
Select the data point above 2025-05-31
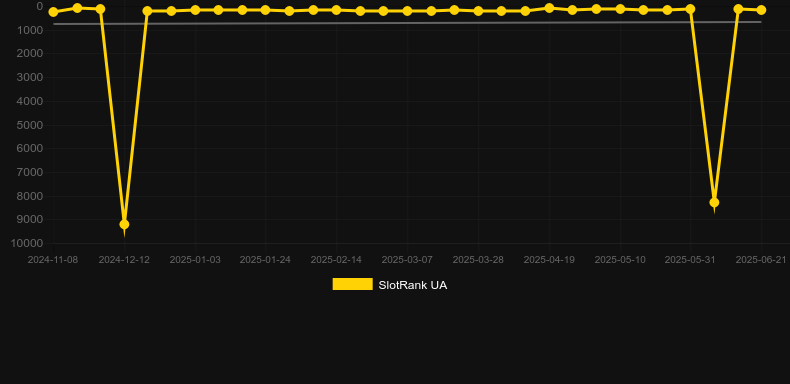(690, 9)
